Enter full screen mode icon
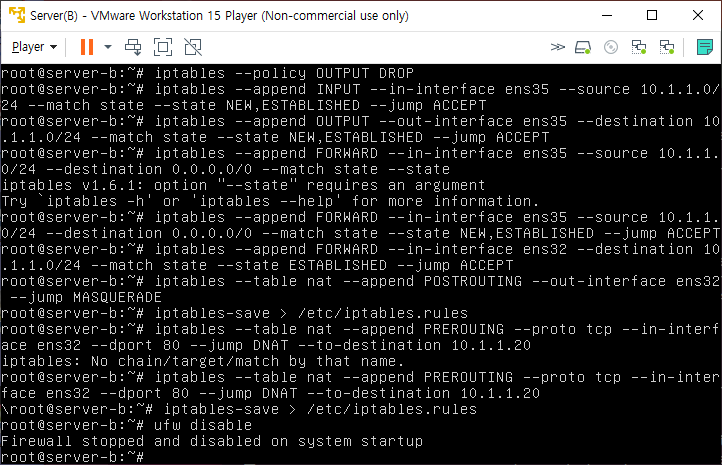This screenshot has height=465, width=722. point(163,47)
